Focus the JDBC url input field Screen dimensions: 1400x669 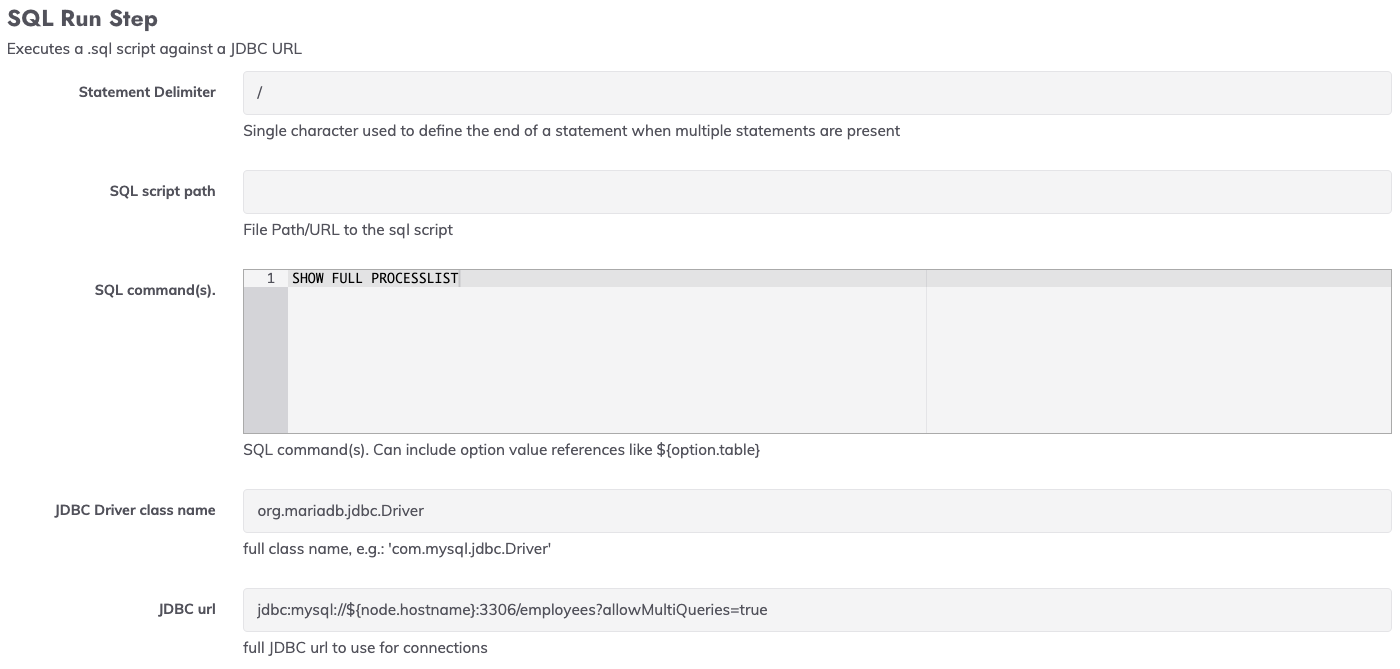817,609
